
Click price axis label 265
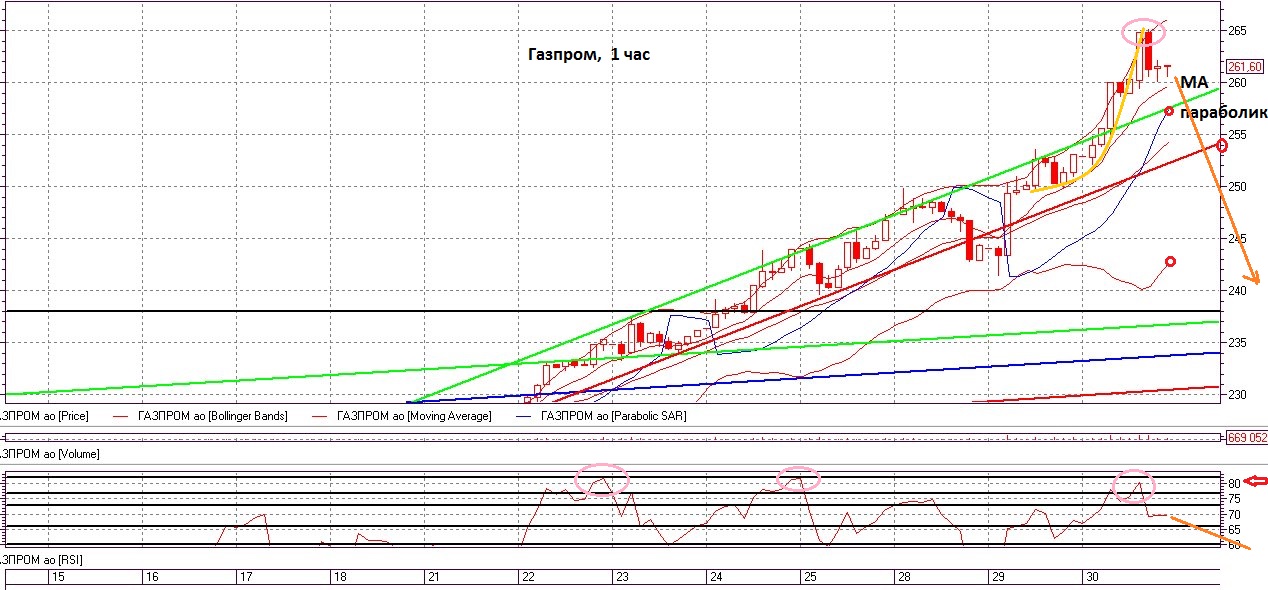coord(1236,31)
